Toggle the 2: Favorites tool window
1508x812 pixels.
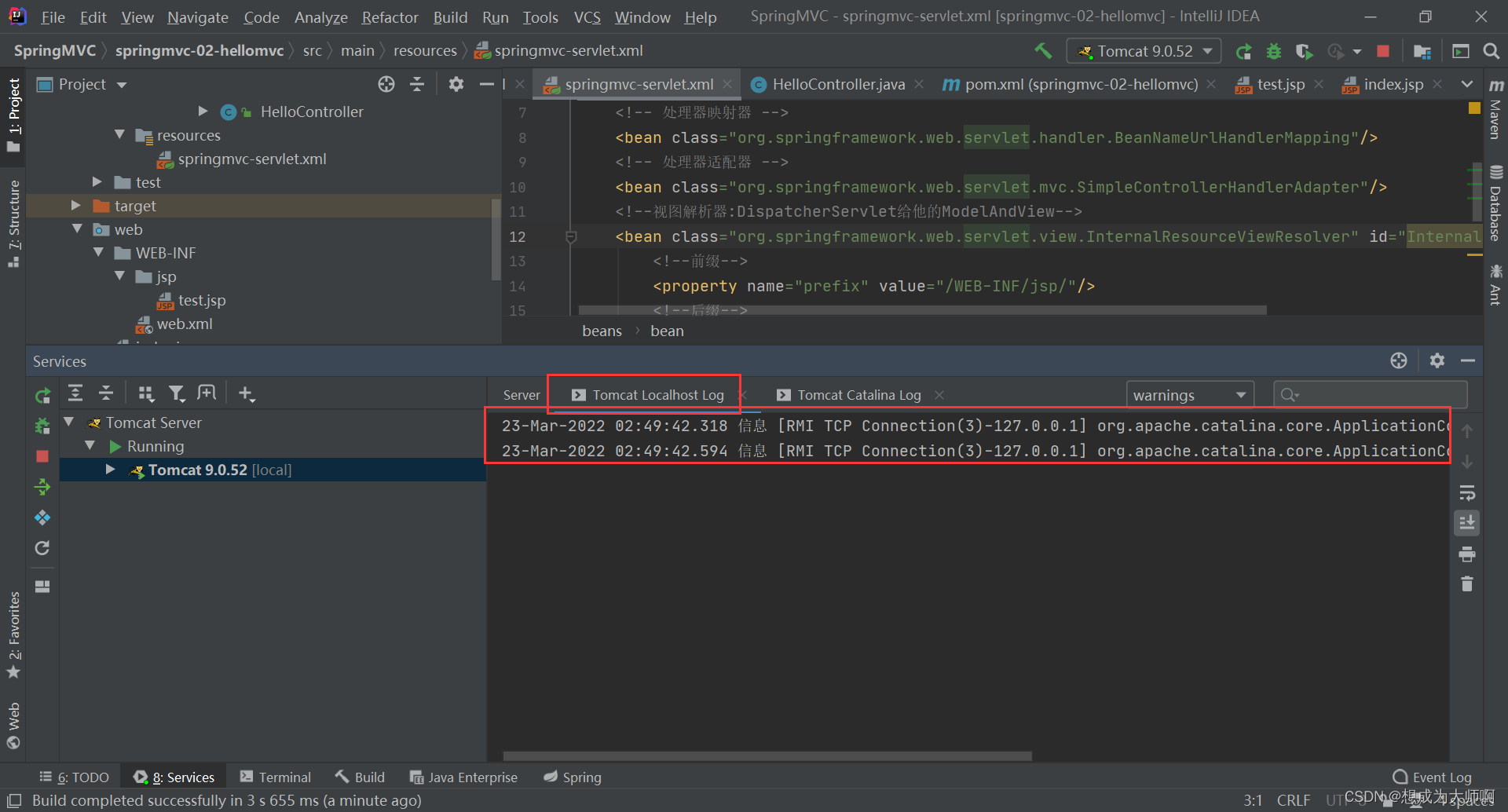13,635
